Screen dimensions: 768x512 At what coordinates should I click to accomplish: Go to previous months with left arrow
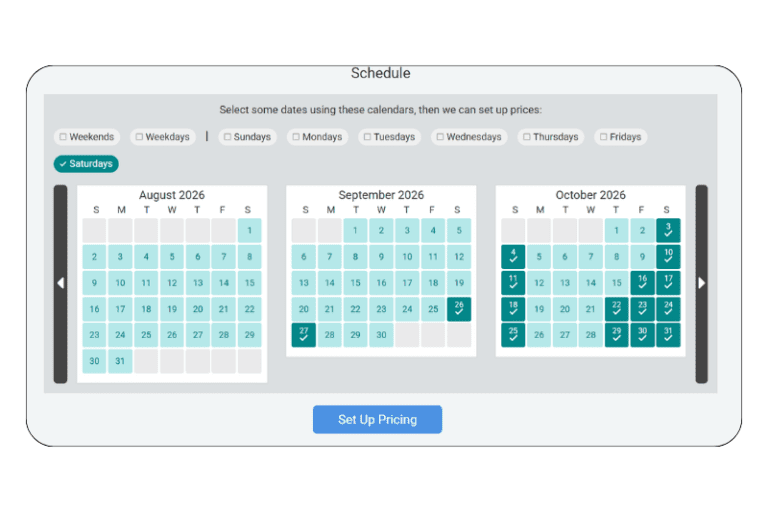point(60,283)
